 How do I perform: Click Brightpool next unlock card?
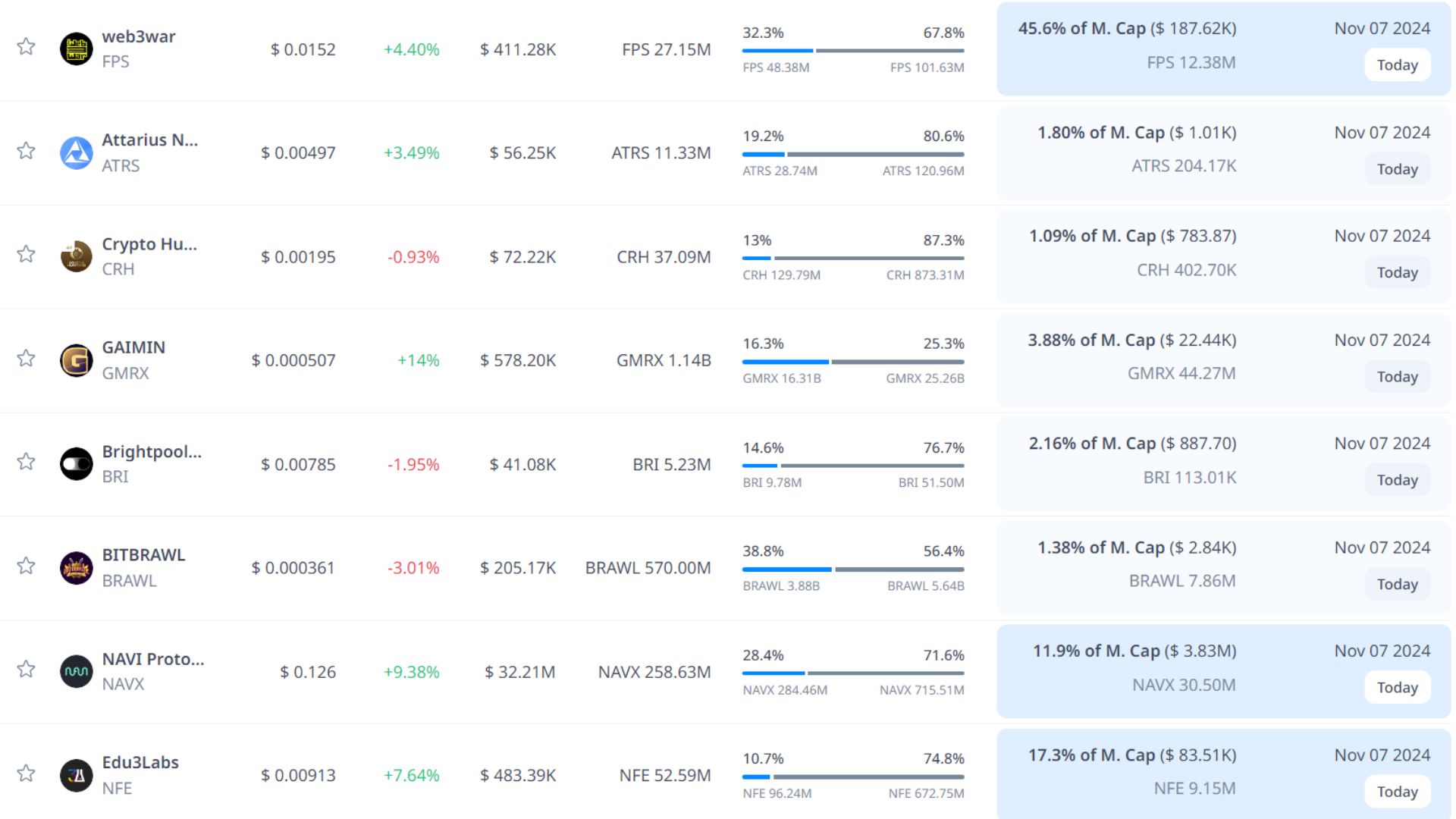1222,463
